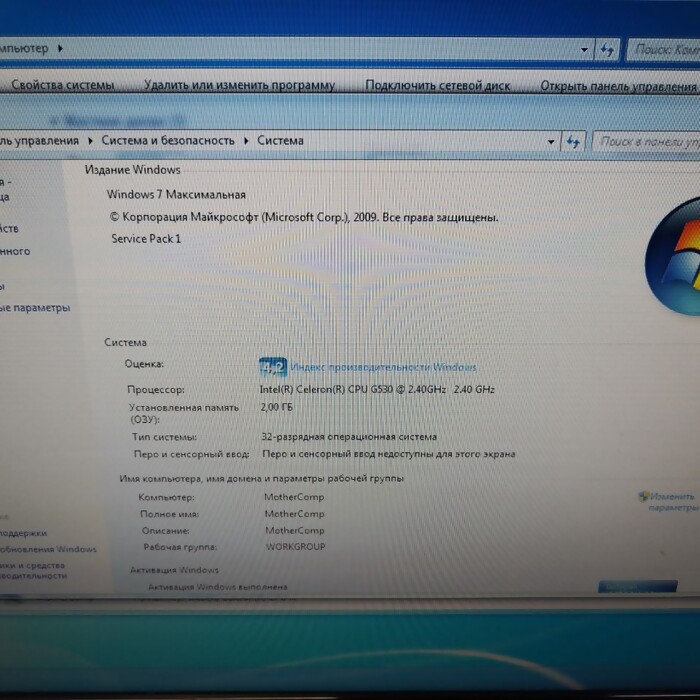Click 'Открыть панель управления' toolbar button
Image resolution: width=700 pixels, height=700 pixels.
(618, 86)
